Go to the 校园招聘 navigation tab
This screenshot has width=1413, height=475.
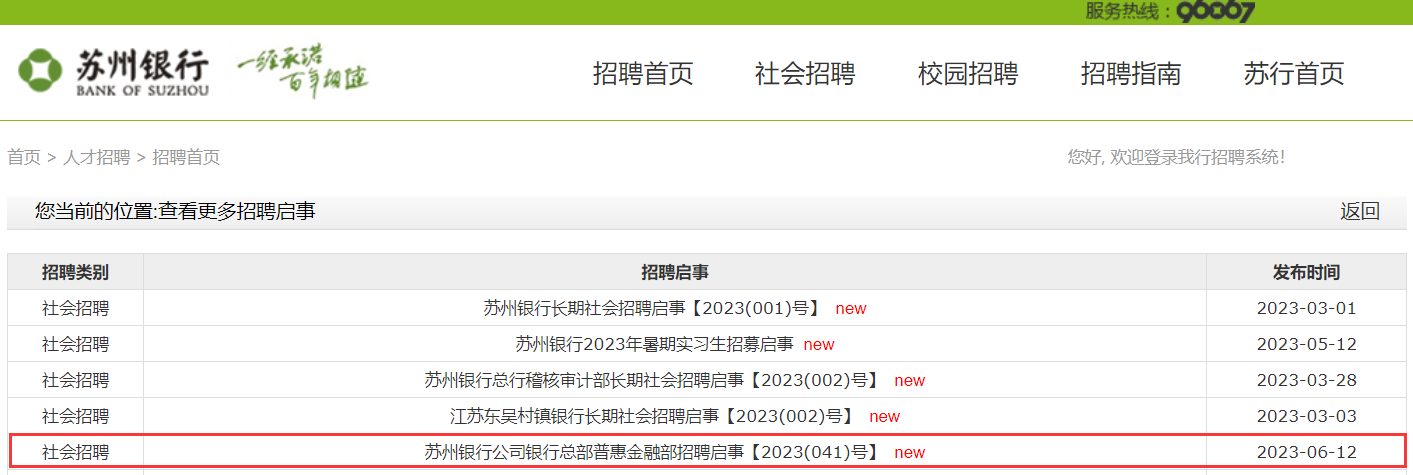968,73
